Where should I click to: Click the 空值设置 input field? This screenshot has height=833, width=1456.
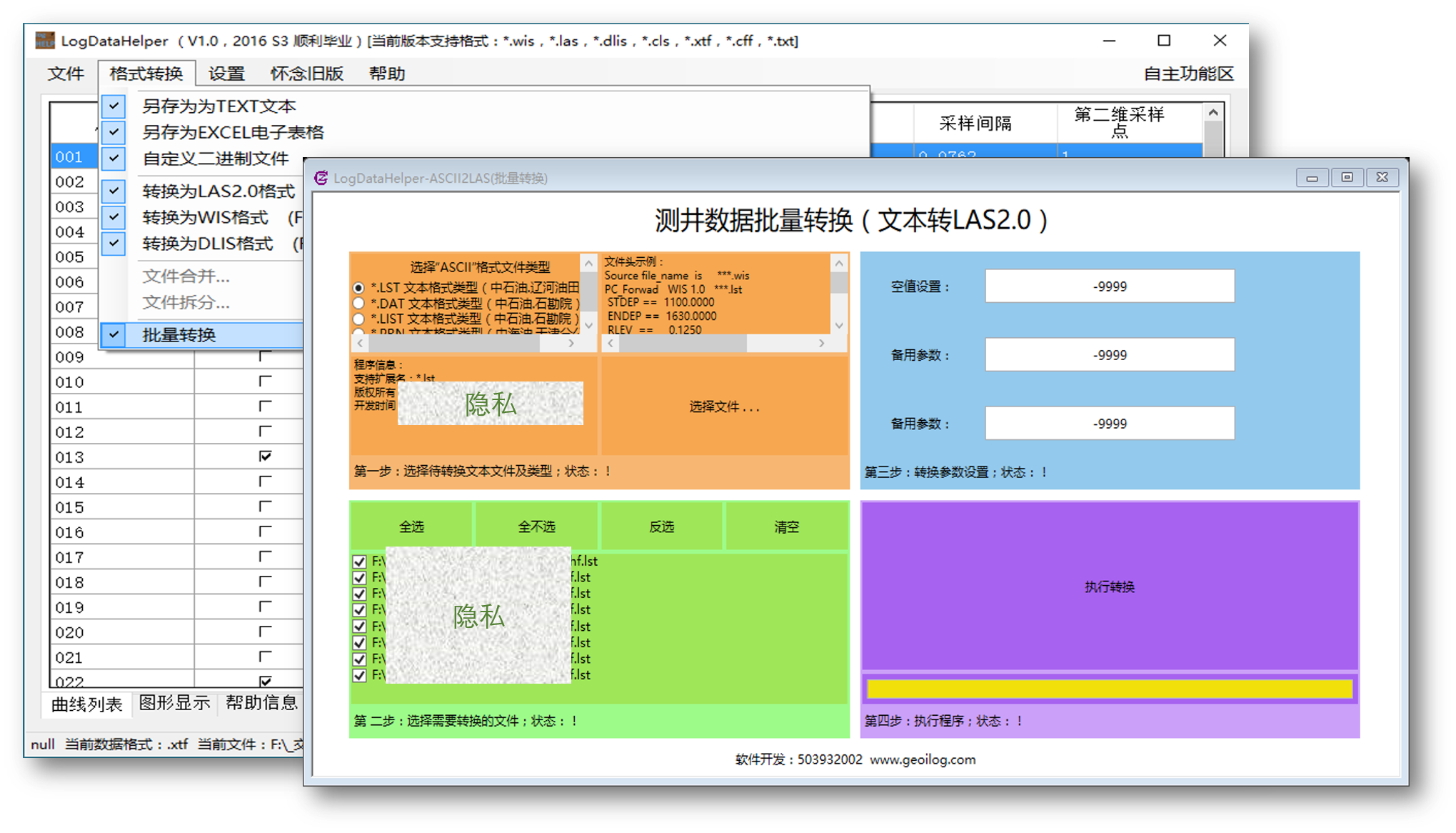pyautogui.click(x=1109, y=286)
